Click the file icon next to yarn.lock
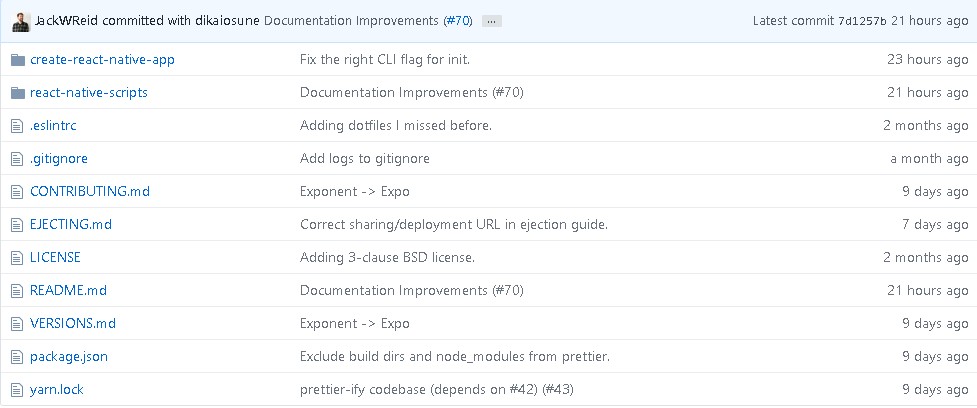 (16, 390)
